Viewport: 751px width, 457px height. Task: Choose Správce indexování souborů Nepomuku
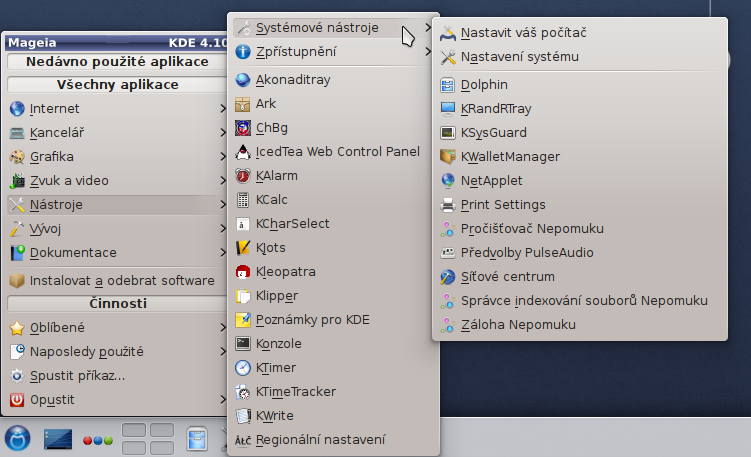click(580, 300)
